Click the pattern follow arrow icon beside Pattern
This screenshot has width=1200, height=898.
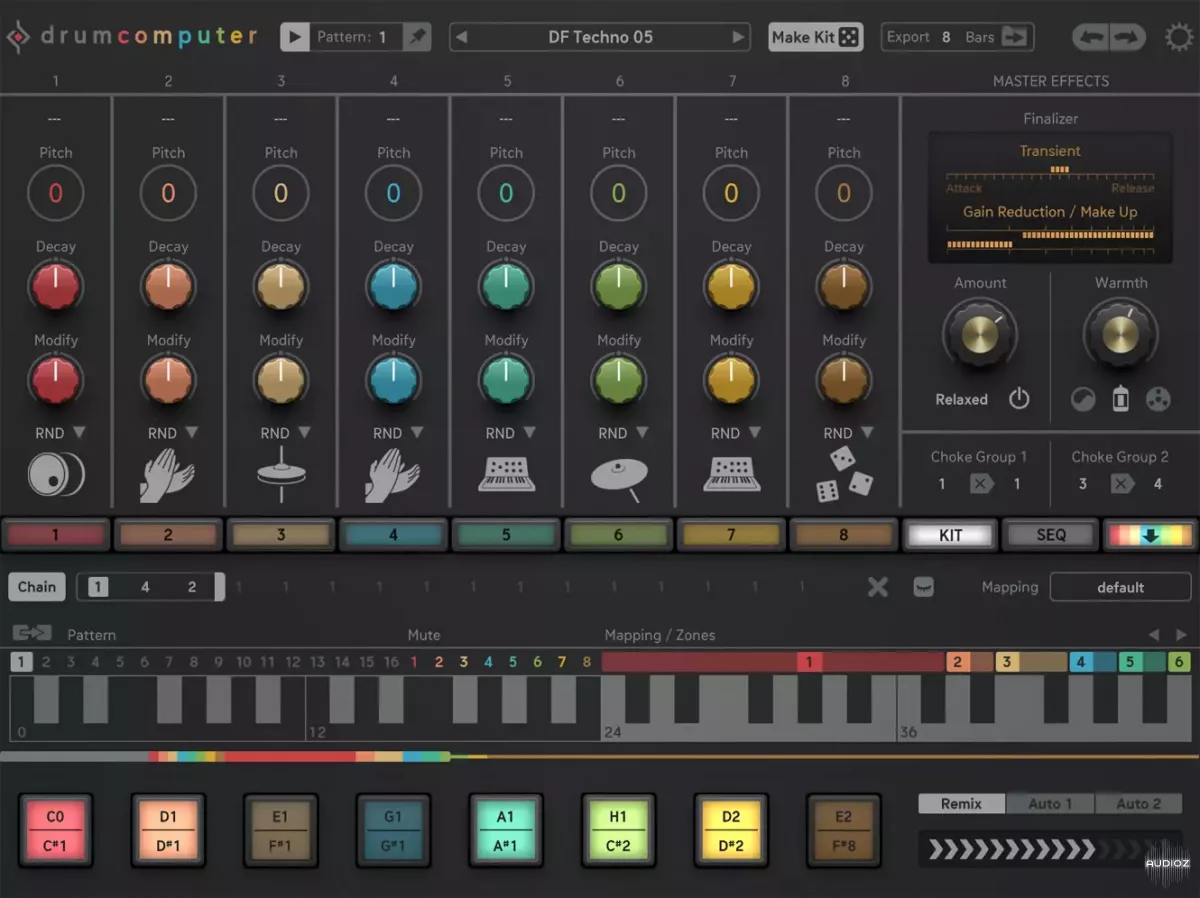(x=32, y=634)
